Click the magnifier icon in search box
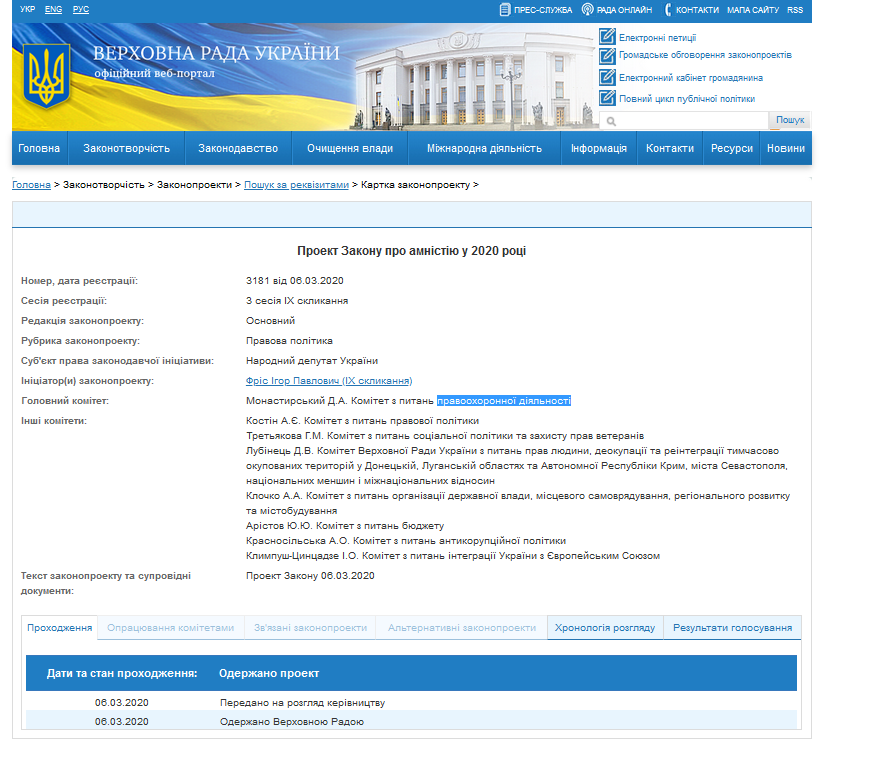The width and height of the screenshot is (881, 759). tap(611, 120)
